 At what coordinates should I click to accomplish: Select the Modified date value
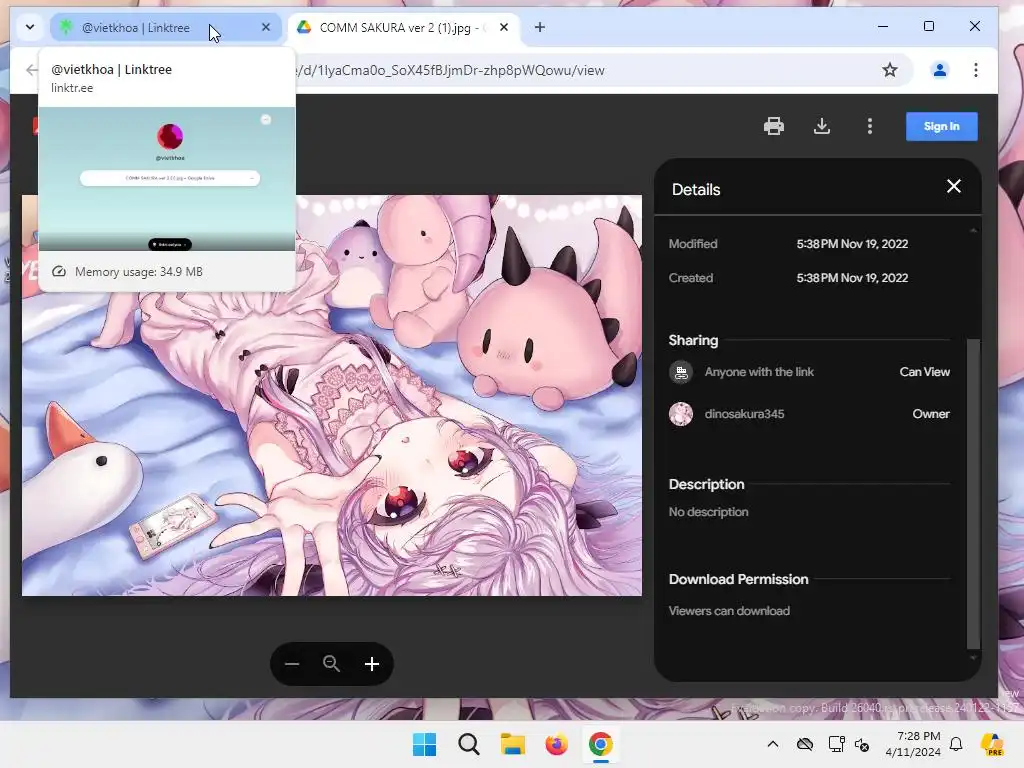[852, 244]
